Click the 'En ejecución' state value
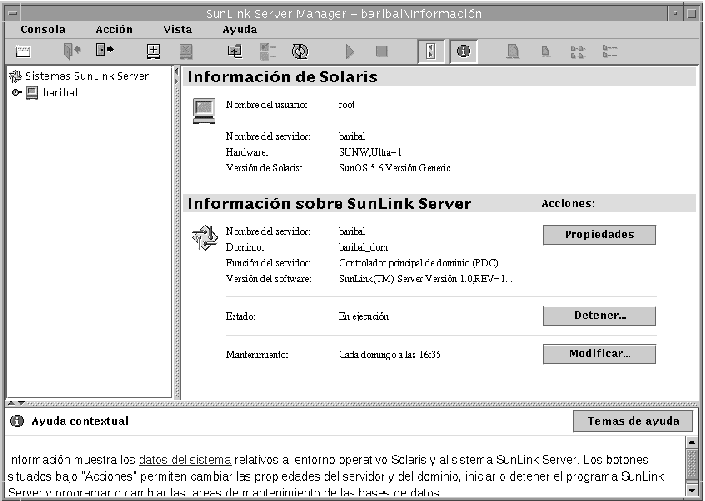705x501 pixels. 363,317
